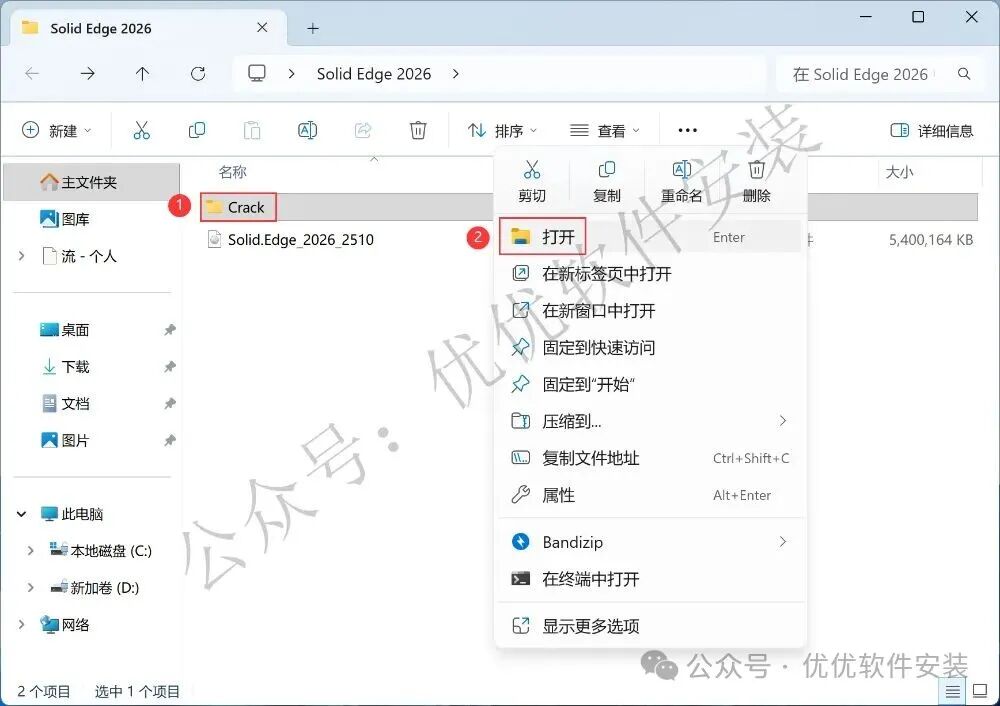Screen dimensions: 1000x706
Task: Sort by the 名称 column header
Action: pyautogui.click(x=232, y=172)
